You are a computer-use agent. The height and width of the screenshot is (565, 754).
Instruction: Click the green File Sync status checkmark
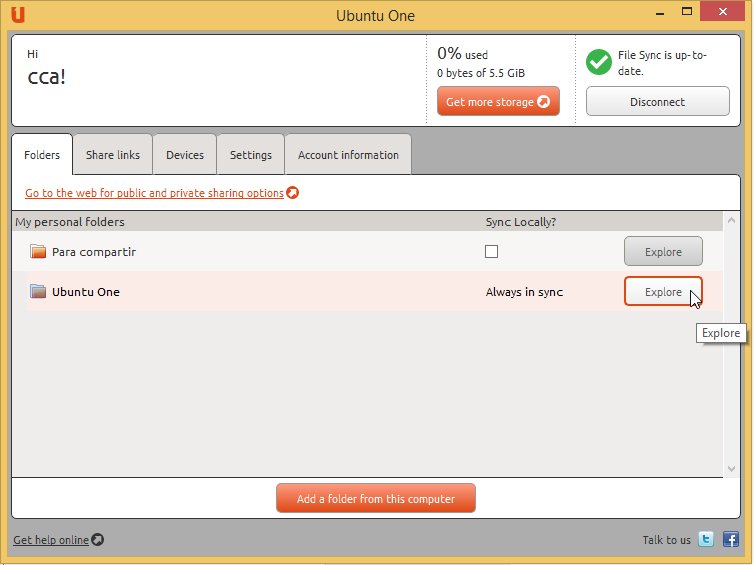[x=599, y=62]
